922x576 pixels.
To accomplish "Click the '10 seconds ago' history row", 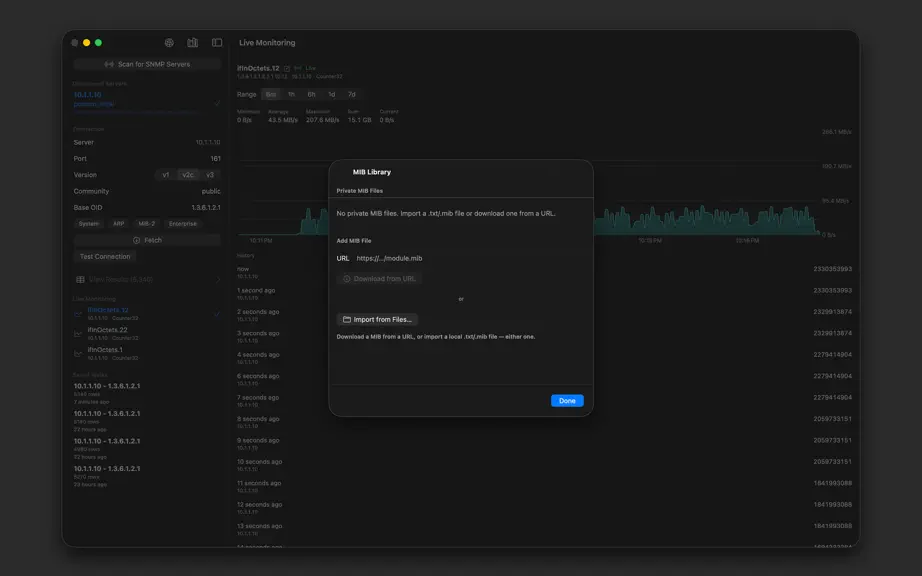I will [x=544, y=464].
